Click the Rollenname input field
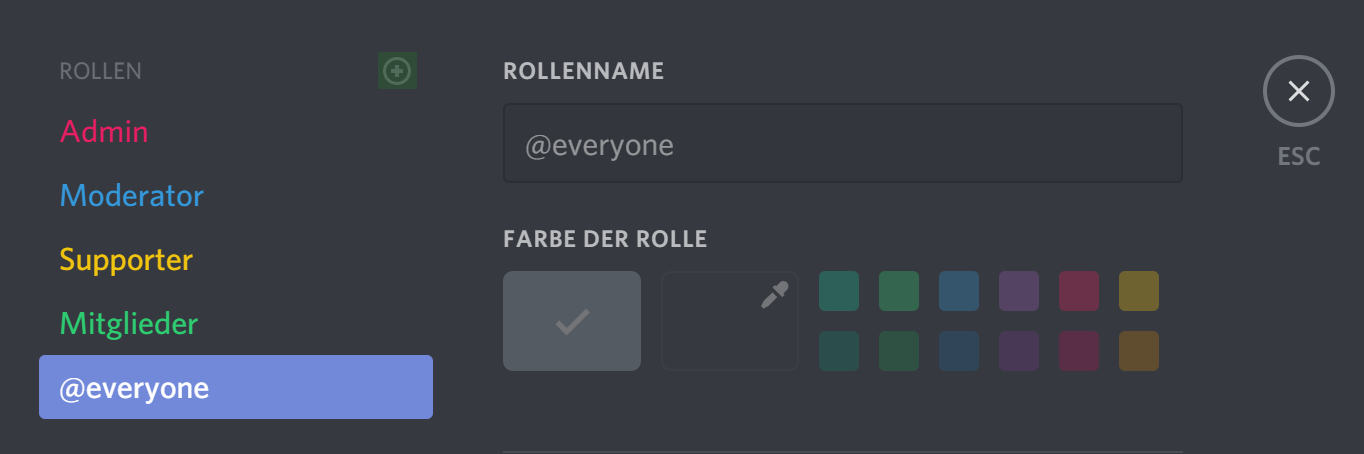 point(843,143)
